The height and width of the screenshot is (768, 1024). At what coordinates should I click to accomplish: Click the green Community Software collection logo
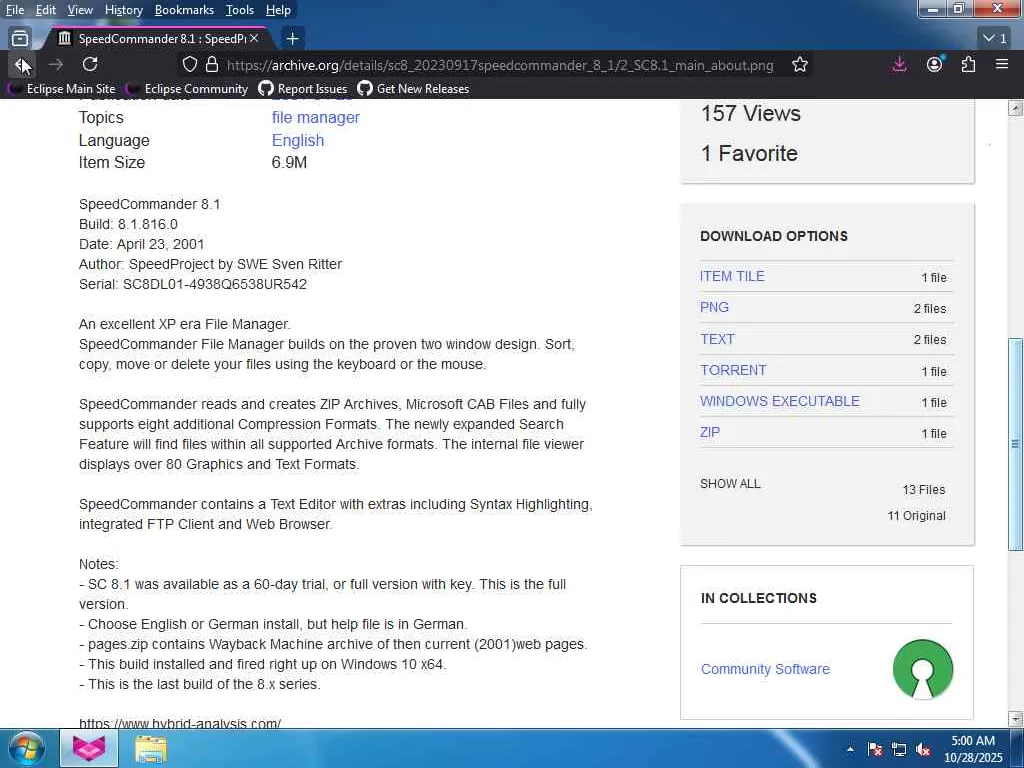(923, 669)
